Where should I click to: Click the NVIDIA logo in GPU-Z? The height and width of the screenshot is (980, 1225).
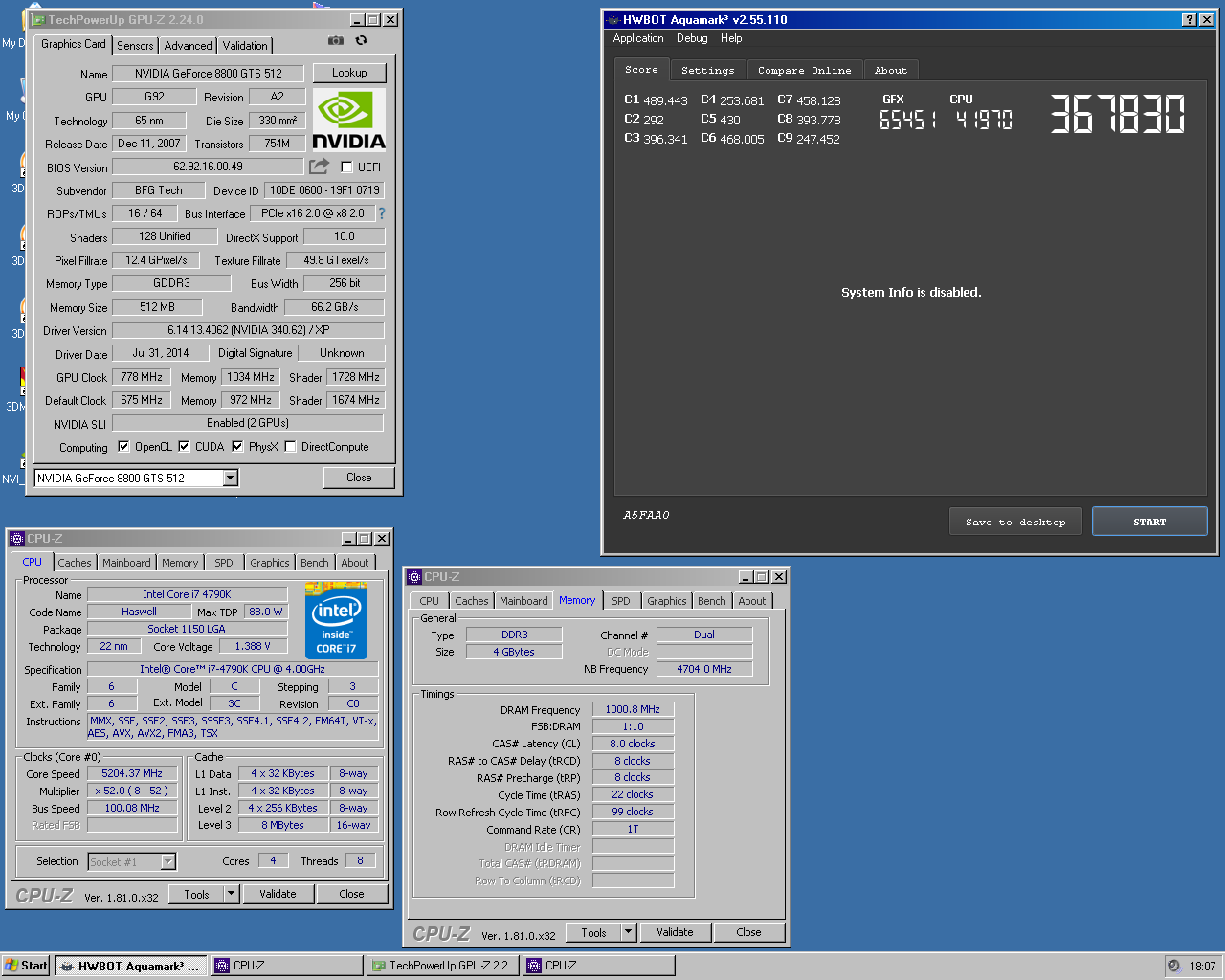[x=349, y=120]
